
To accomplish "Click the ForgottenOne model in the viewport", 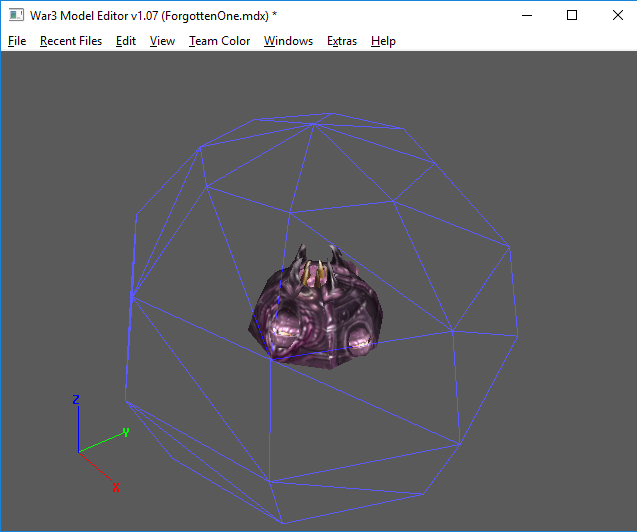I will coord(316,307).
